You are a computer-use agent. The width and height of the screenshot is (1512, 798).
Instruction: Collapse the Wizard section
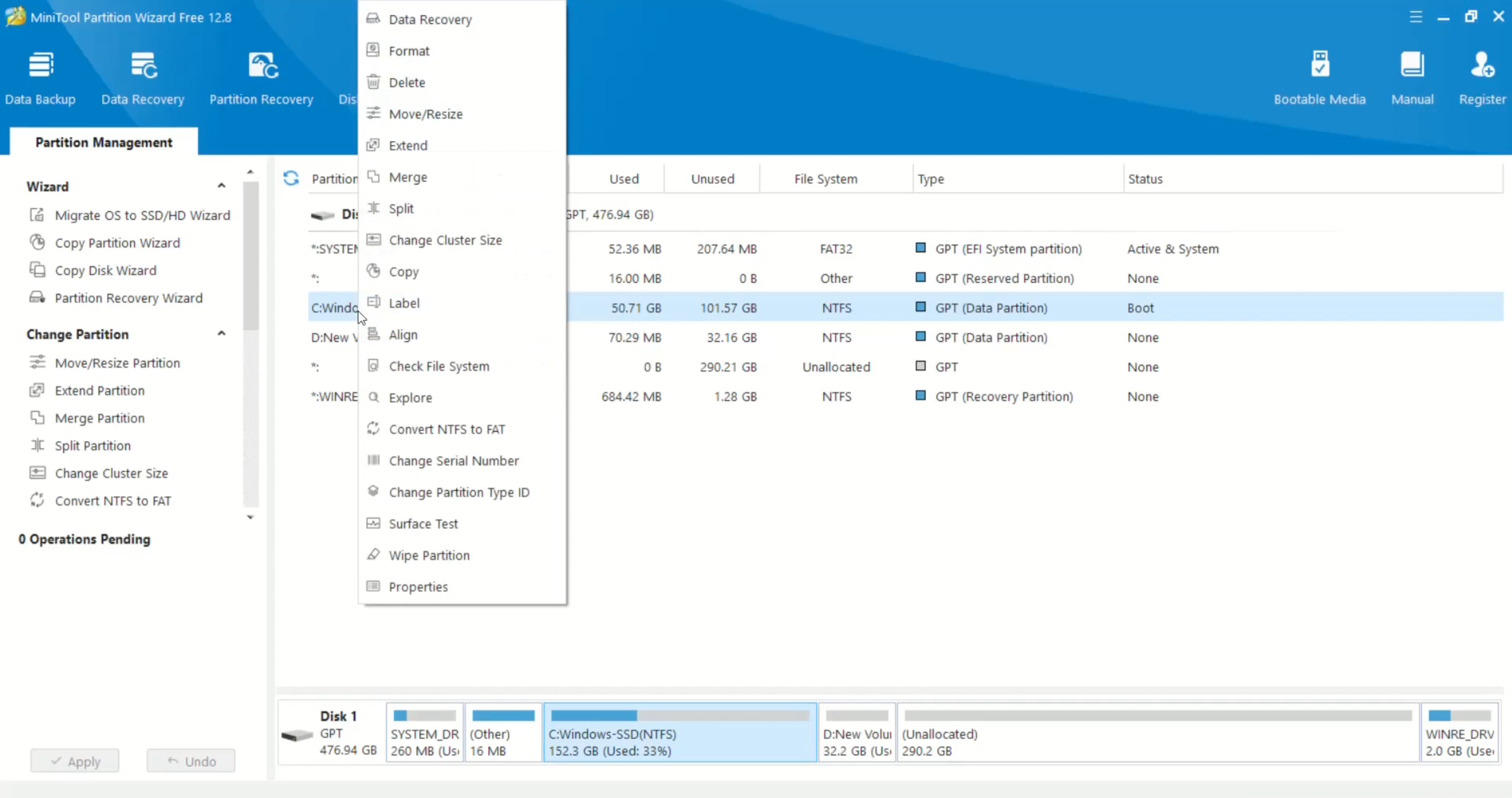[222, 186]
